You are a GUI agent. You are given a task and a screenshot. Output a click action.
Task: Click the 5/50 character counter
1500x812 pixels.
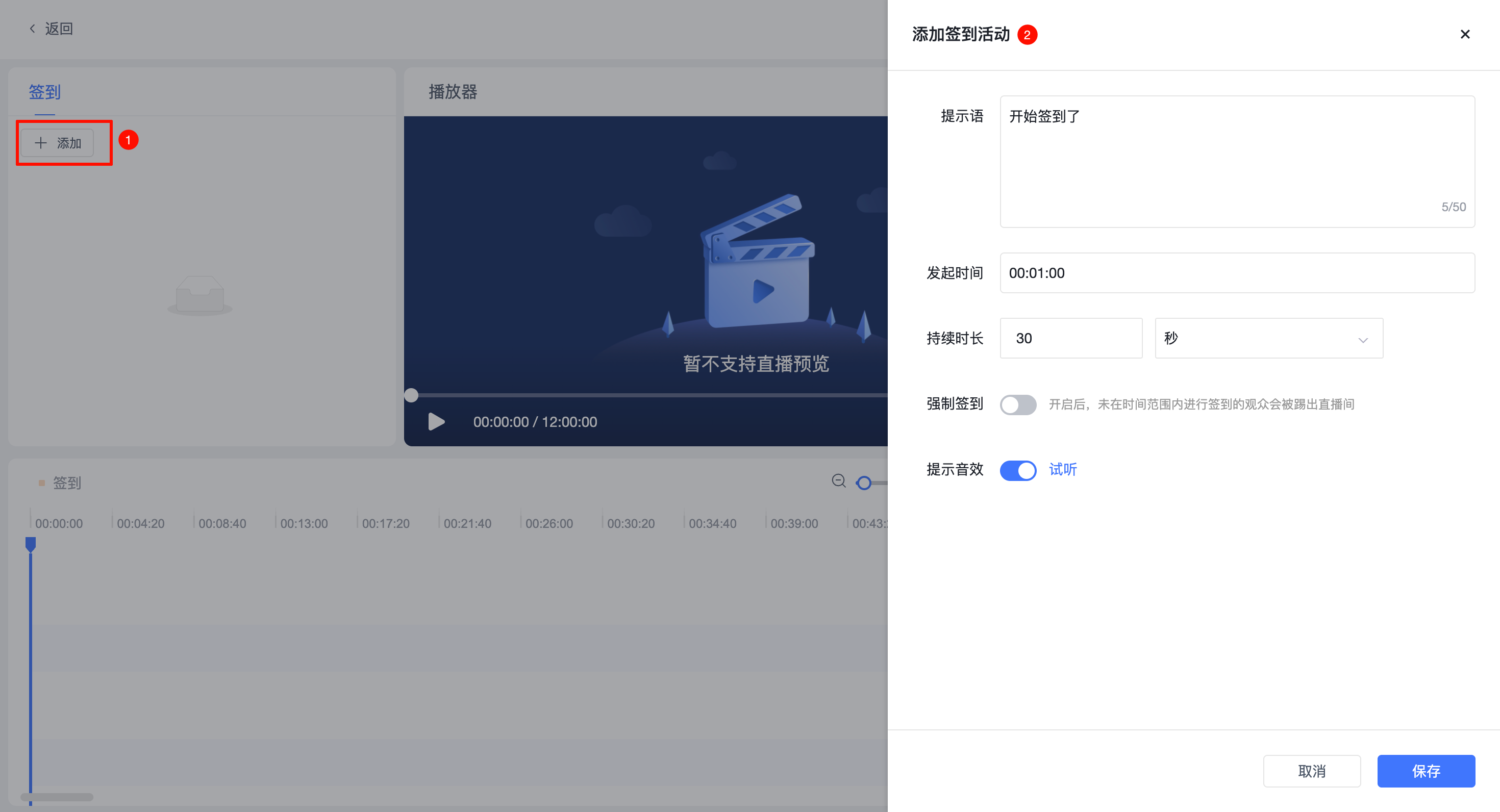click(x=1453, y=207)
